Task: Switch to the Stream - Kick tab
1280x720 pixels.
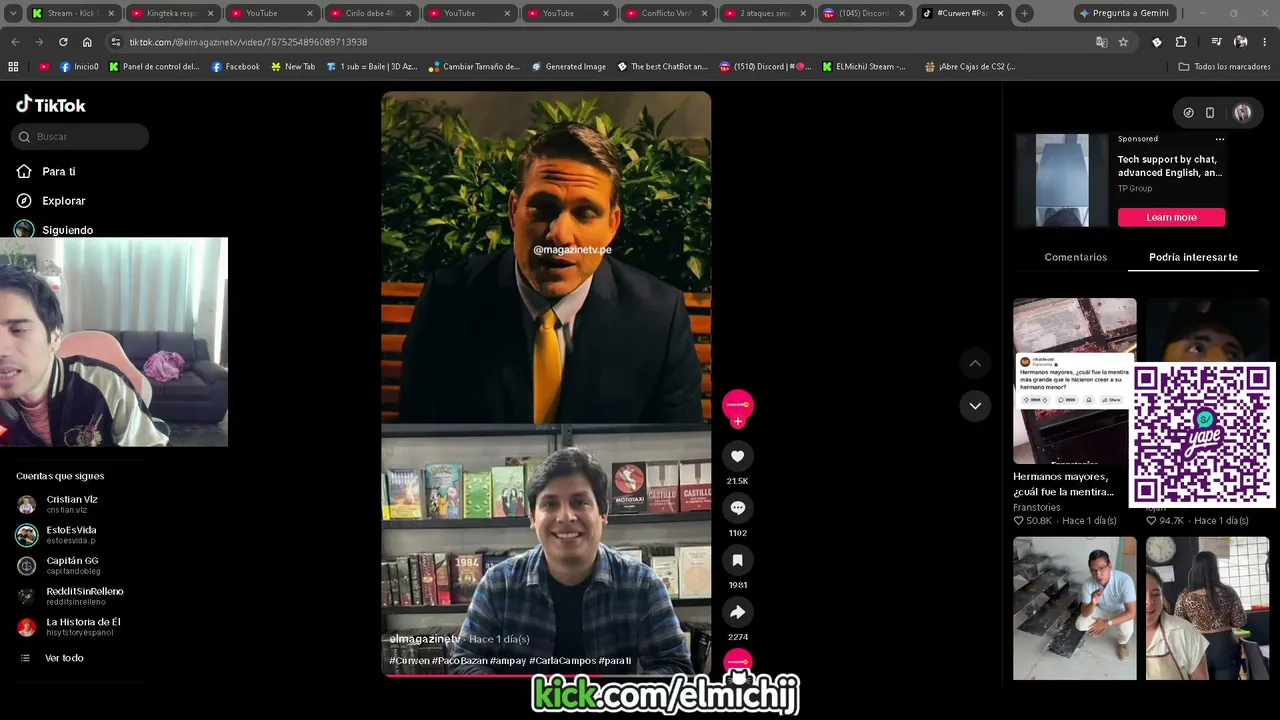Action: coord(72,13)
